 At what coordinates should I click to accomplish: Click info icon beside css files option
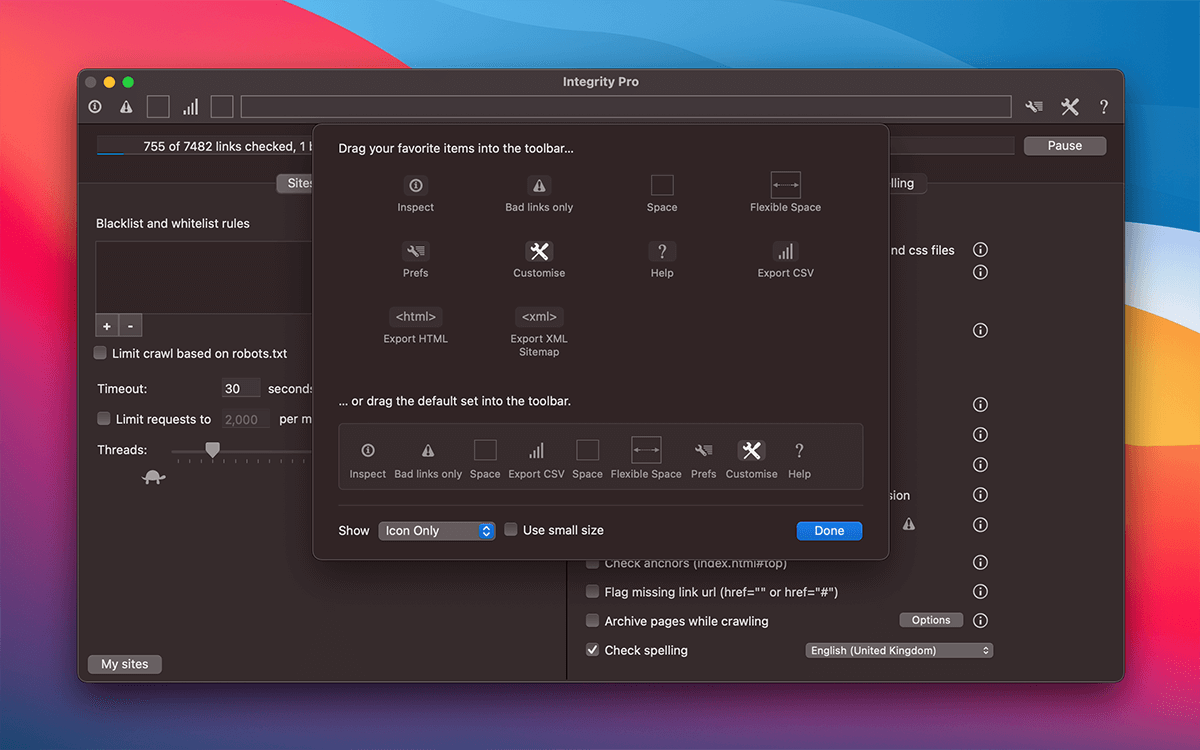981,250
